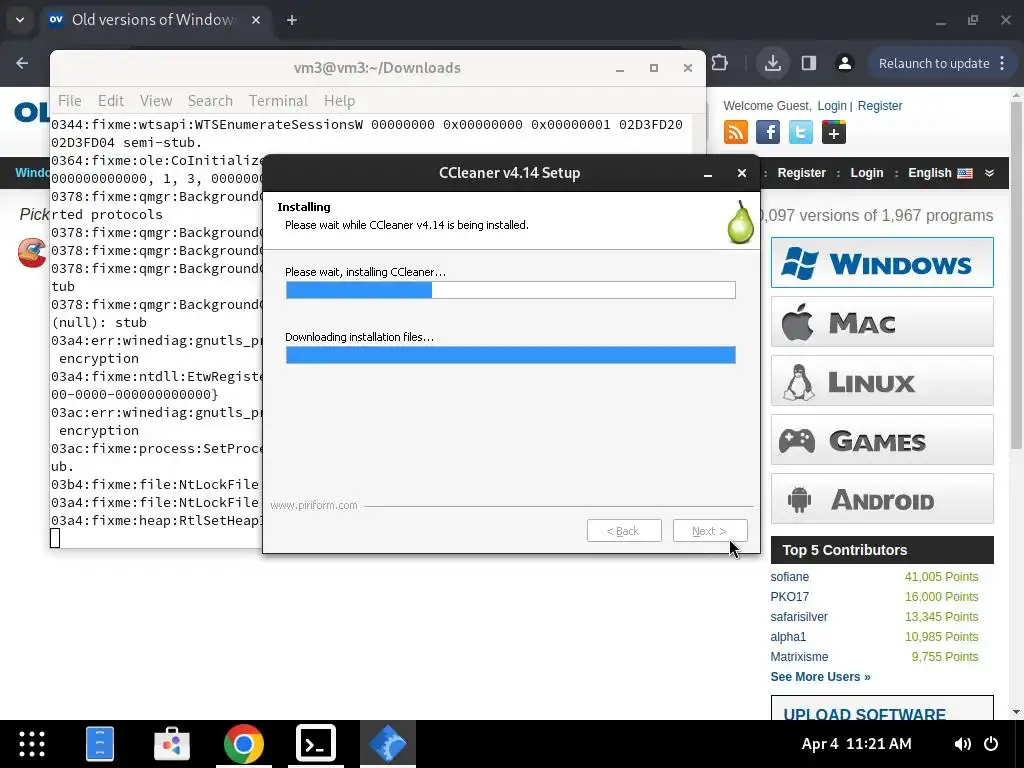Click the webpage vertical scrollbar
The image size is (1024, 768).
pos(1016,275)
